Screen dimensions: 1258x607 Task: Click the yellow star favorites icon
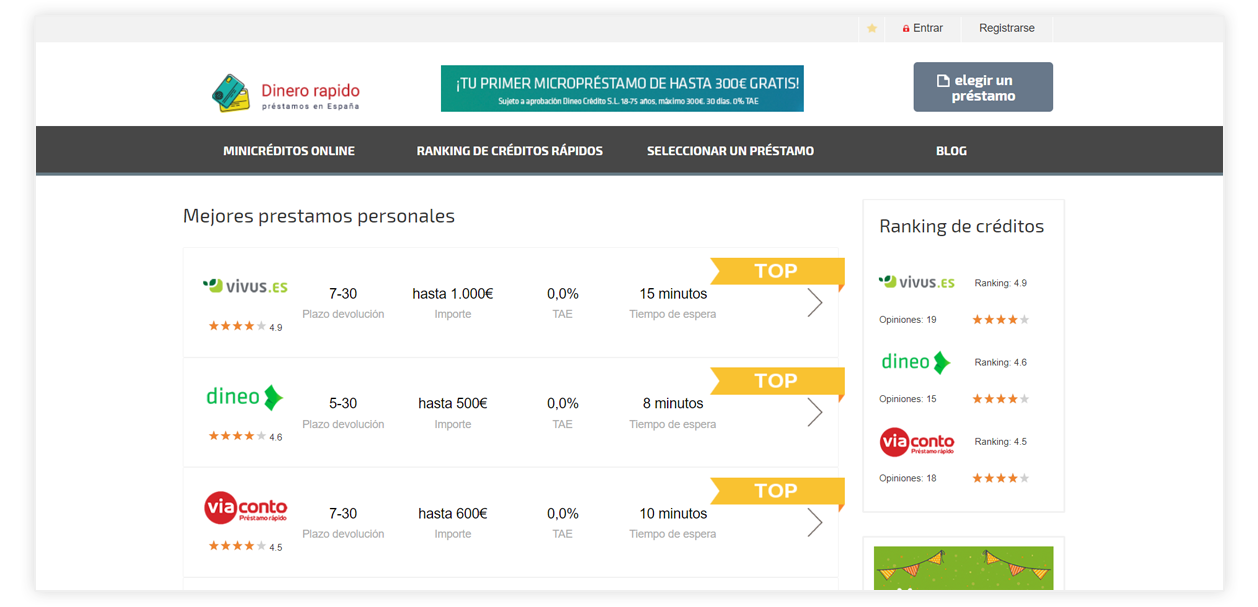(x=872, y=29)
